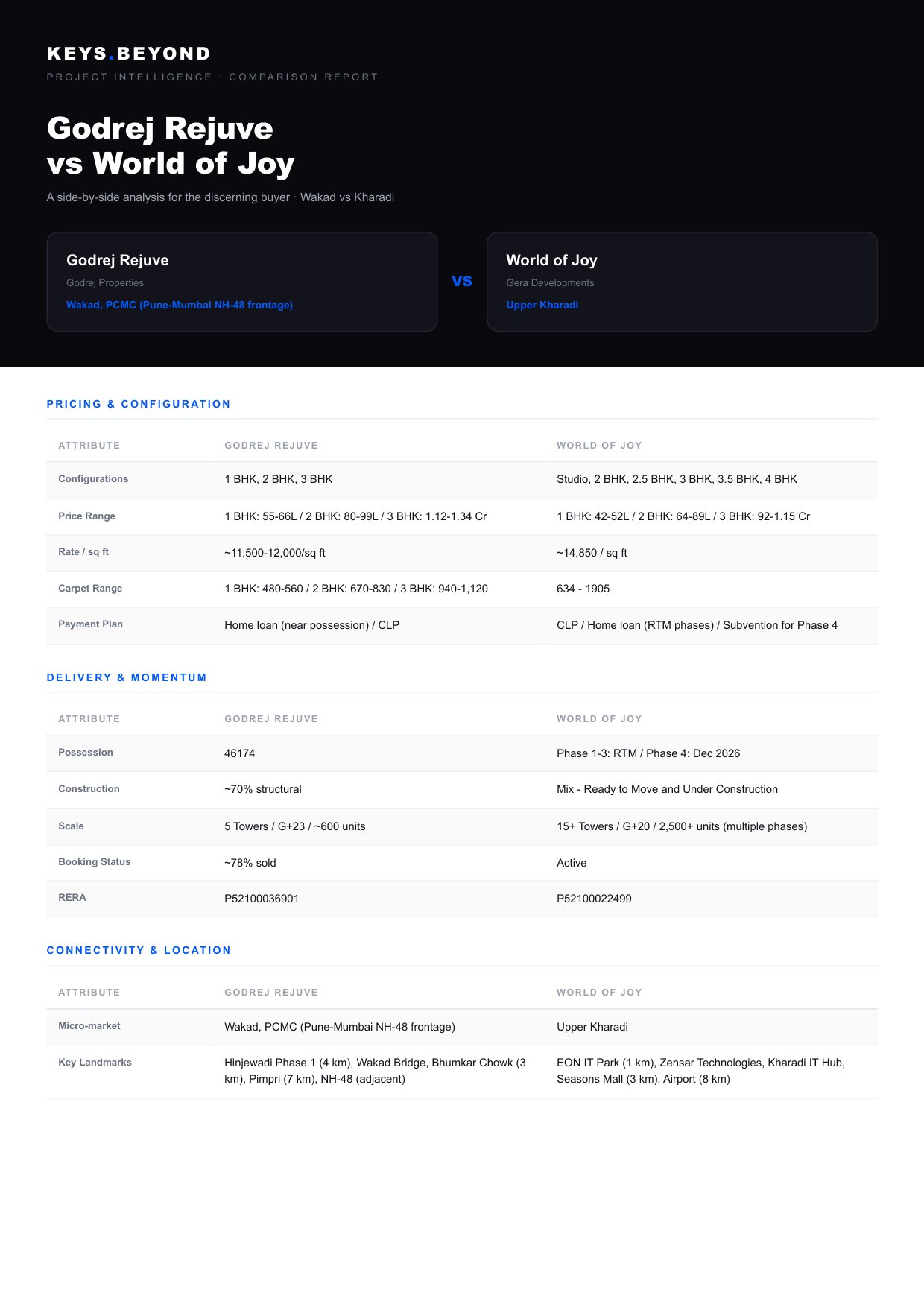Click the 'Booking Status' attribute label
This screenshot has width=924, height=1307.
click(94, 862)
